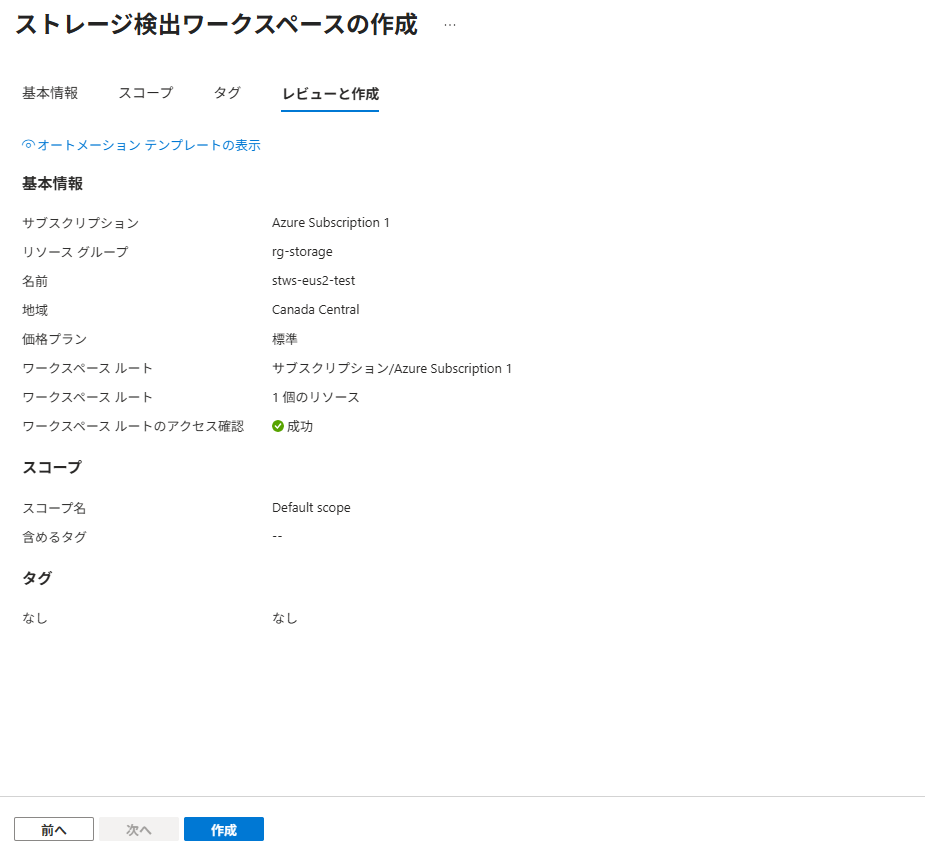Open the ellipsis menu beside the page title
This screenshot has width=925, height=847.
click(450, 25)
